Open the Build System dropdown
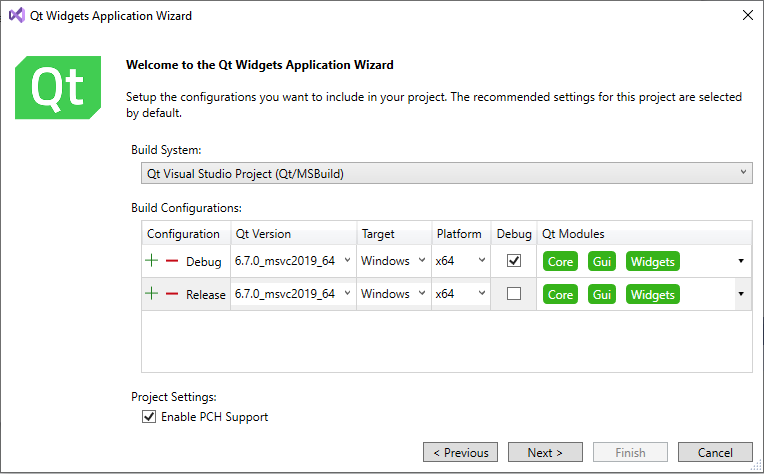Viewport: 764px width, 474px height. pyautogui.click(x=446, y=173)
